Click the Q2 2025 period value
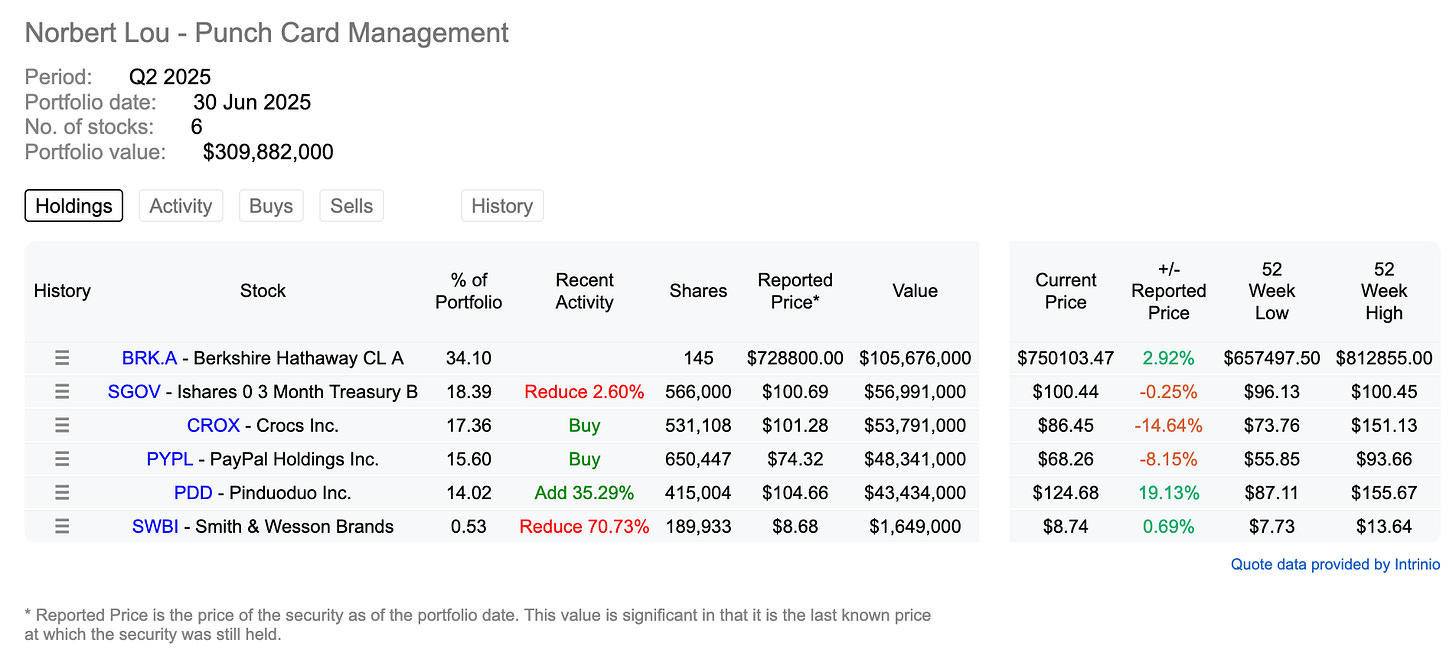Screen dimensions: 1456x666 (170, 77)
